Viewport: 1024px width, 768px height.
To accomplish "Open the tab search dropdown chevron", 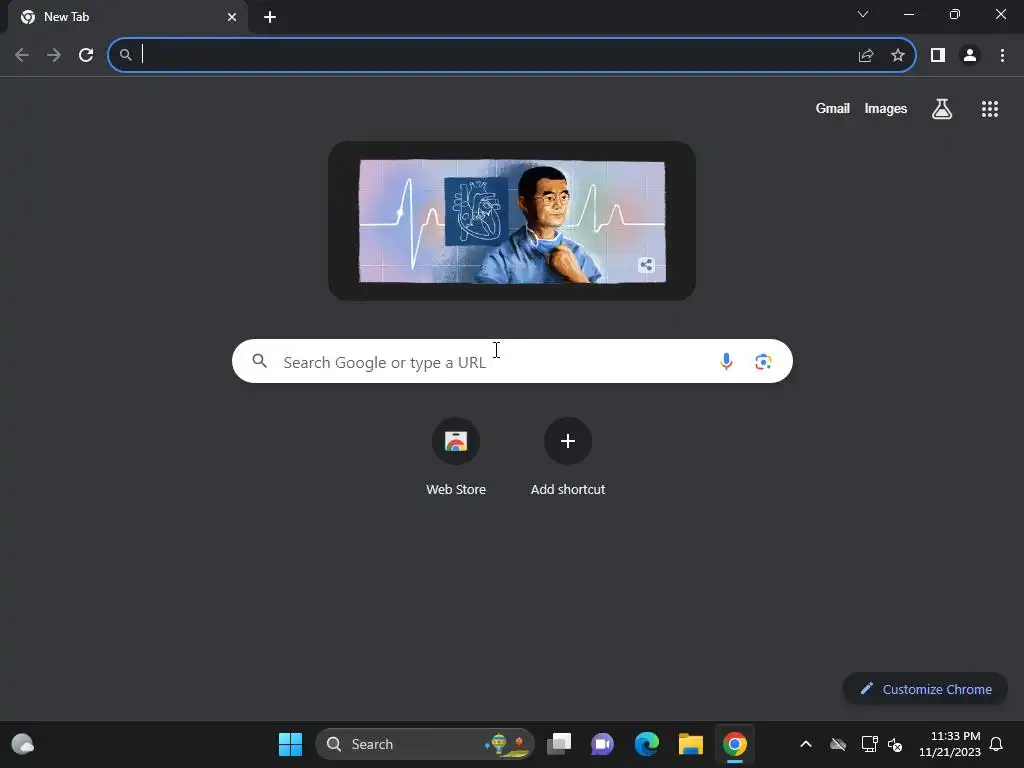I will pos(863,14).
